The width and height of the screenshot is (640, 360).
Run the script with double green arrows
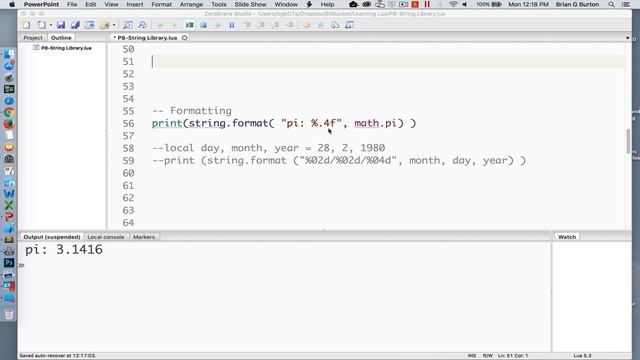[160, 25]
